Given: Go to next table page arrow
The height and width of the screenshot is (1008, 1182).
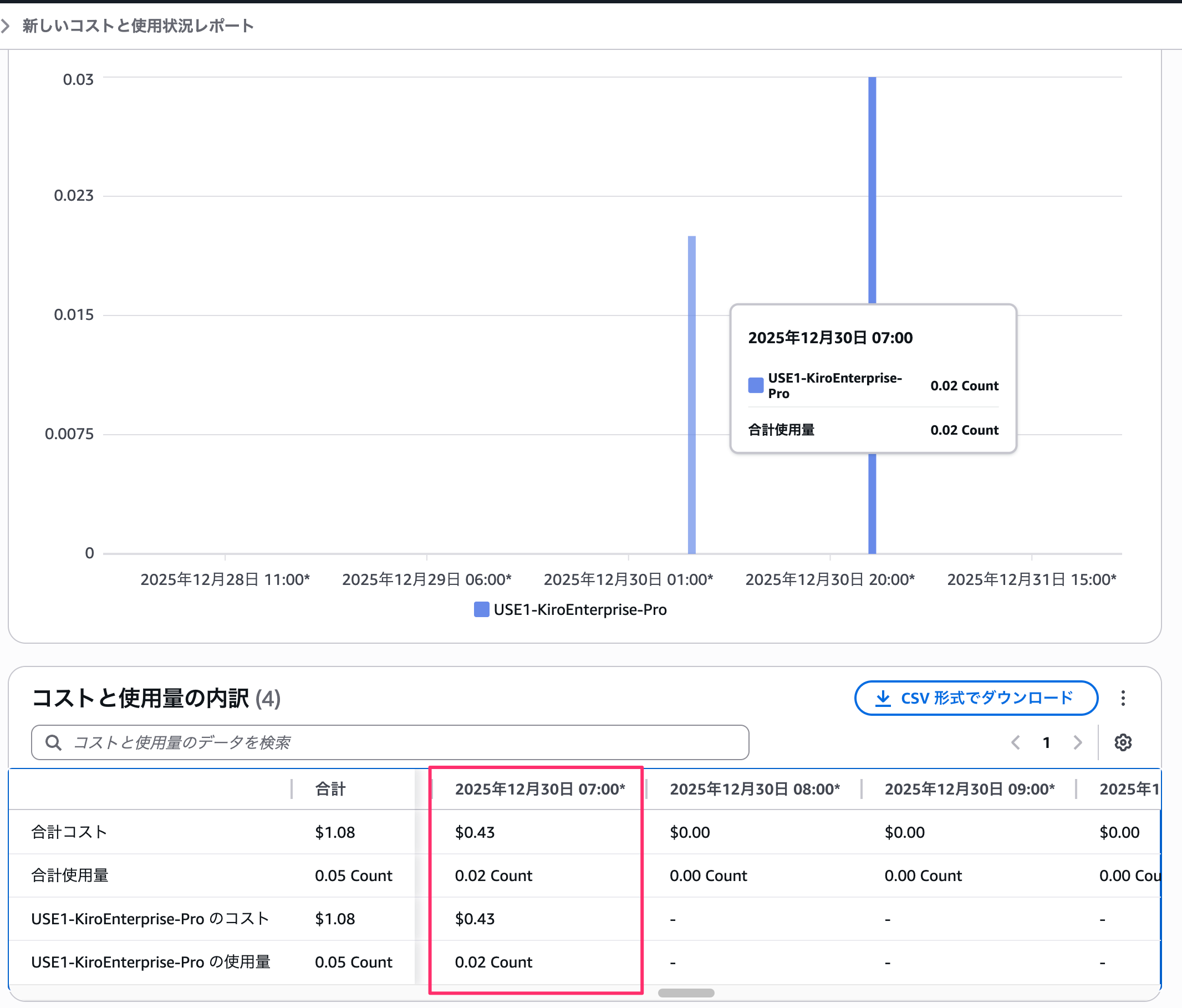Looking at the screenshot, I should (1077, 742).
